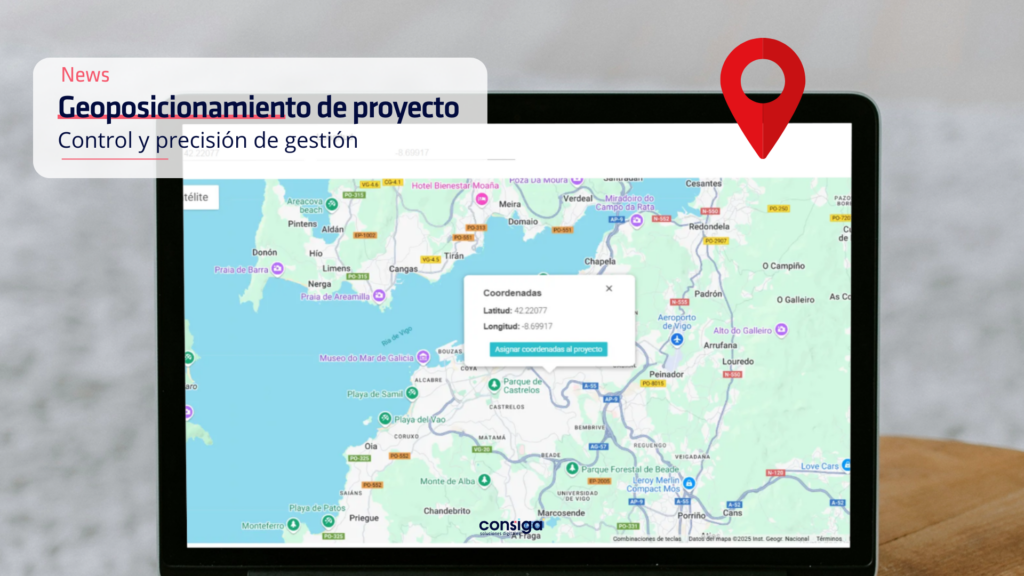Click the Leroy Merlin shopping marker
Viewport: 1024px width, 576px height.
point(688,483)
